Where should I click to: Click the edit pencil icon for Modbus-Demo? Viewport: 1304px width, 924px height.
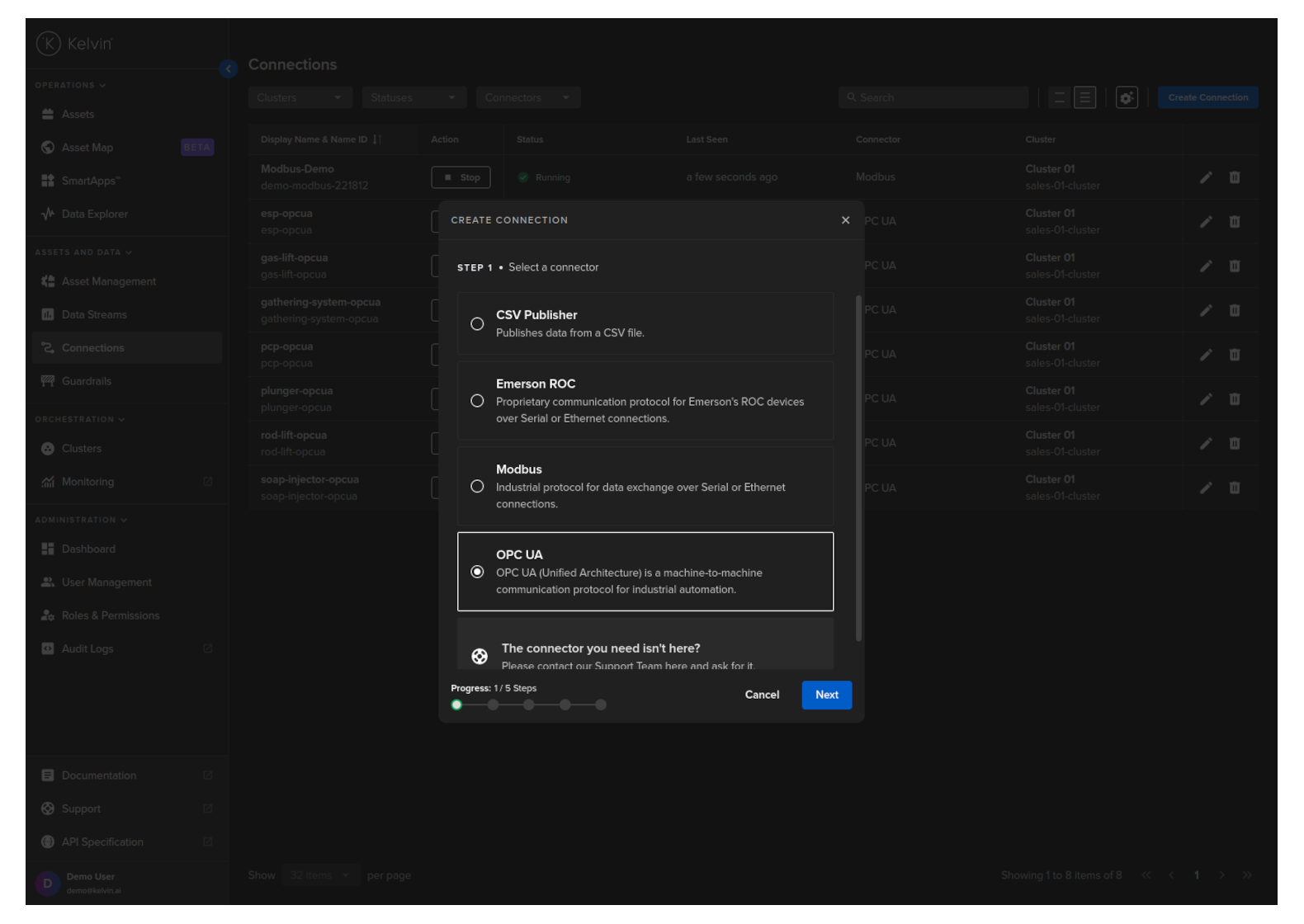1206,177
